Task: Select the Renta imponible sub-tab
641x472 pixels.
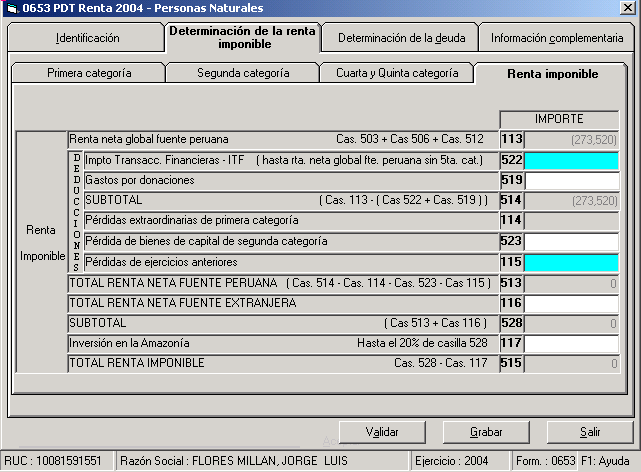Action: [552, 73]
